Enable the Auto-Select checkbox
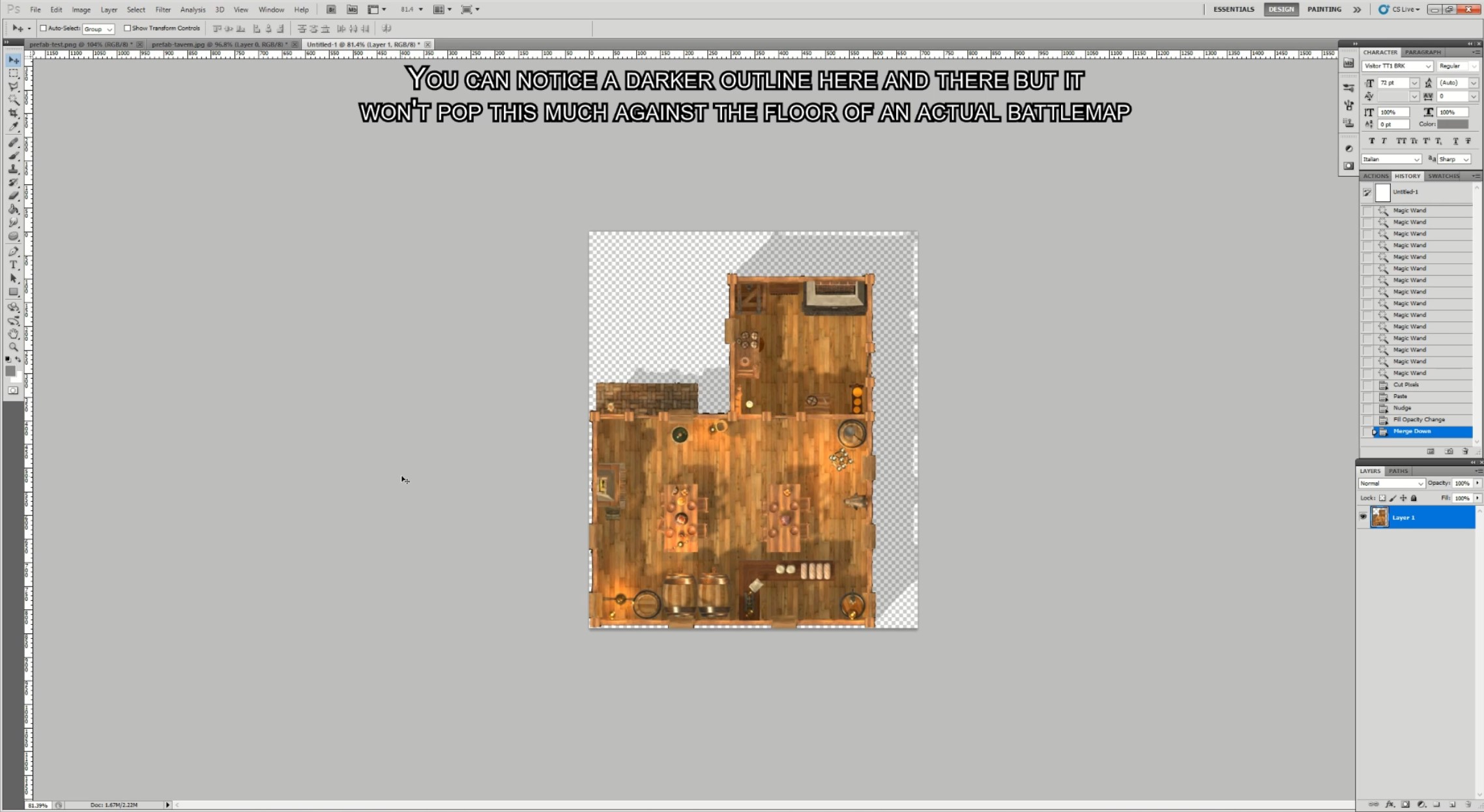The height and width of the screenshot is (812, 1484). pyautogui.click(x=44, y=28)
